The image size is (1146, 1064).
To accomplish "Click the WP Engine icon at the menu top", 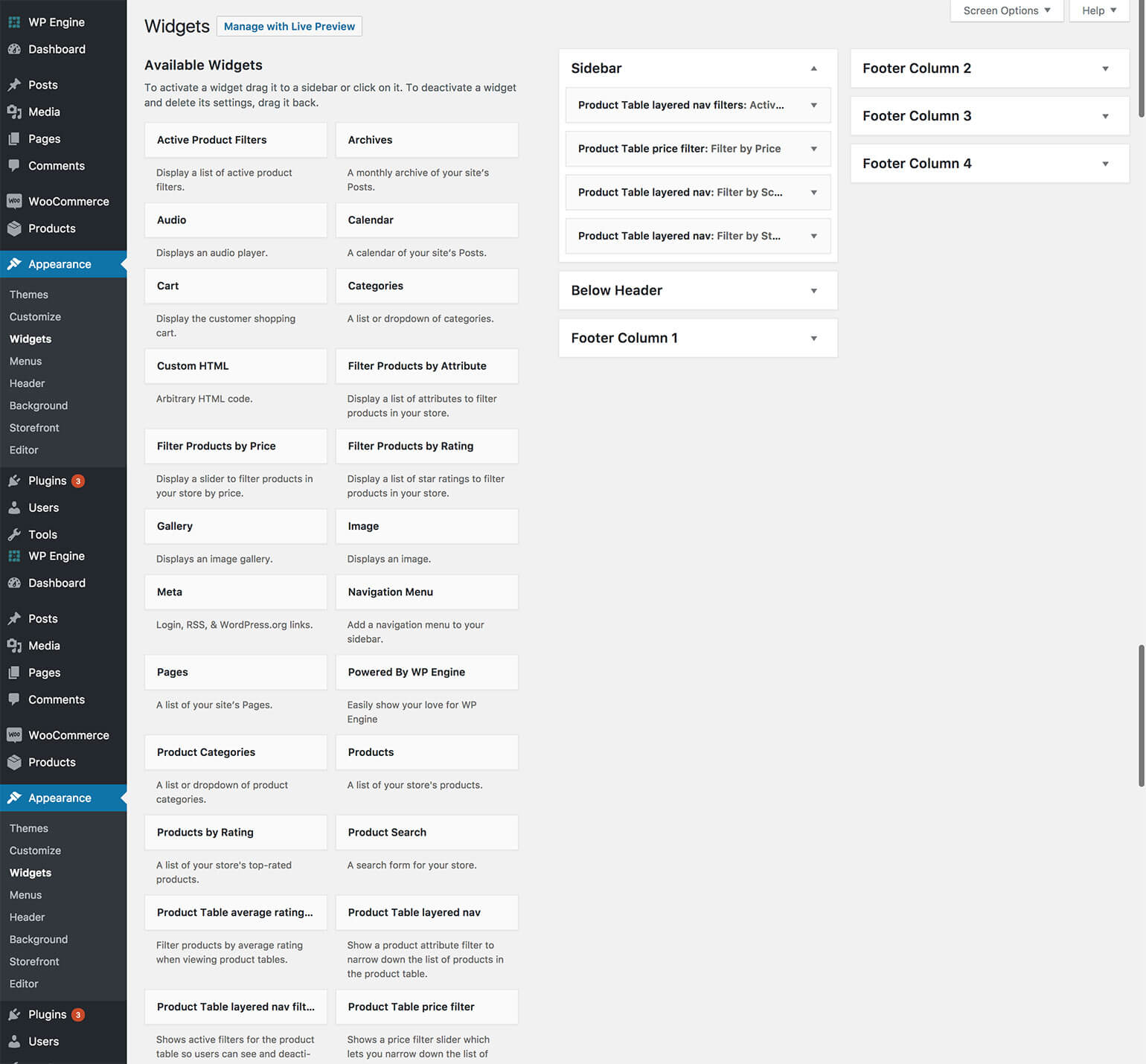I will (14, 22).
